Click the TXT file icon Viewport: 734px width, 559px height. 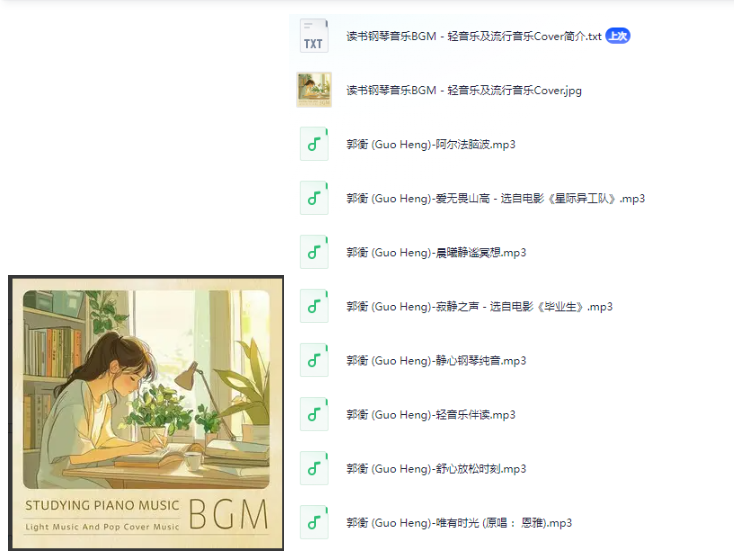(314, 36)
